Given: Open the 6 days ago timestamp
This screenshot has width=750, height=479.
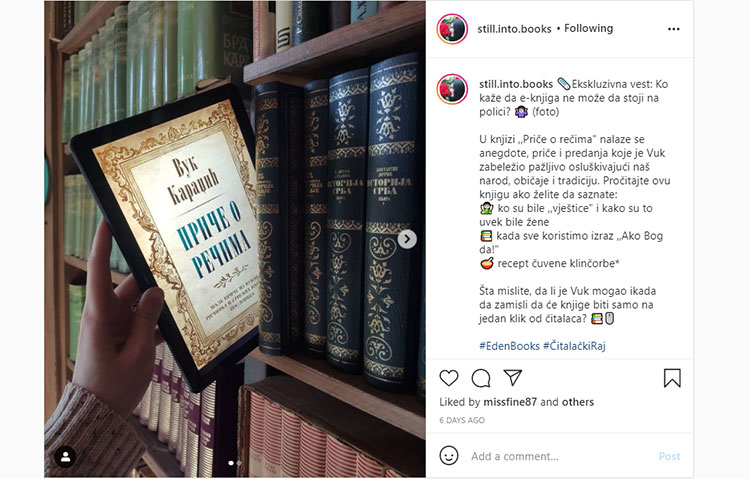Looking at the screenshot, I should coord(462,420).
